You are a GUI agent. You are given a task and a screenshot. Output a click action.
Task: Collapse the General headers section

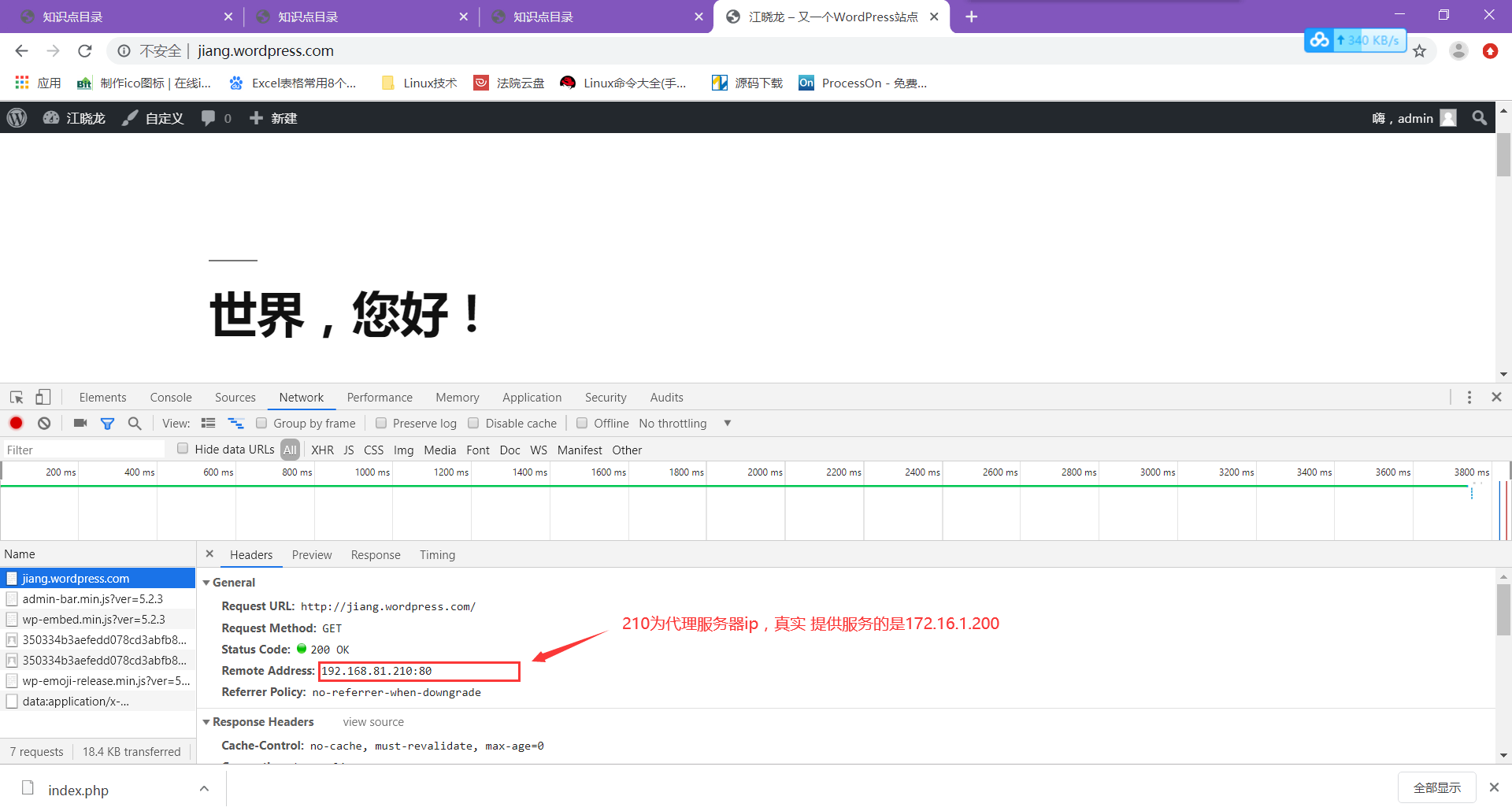[206, 582]
